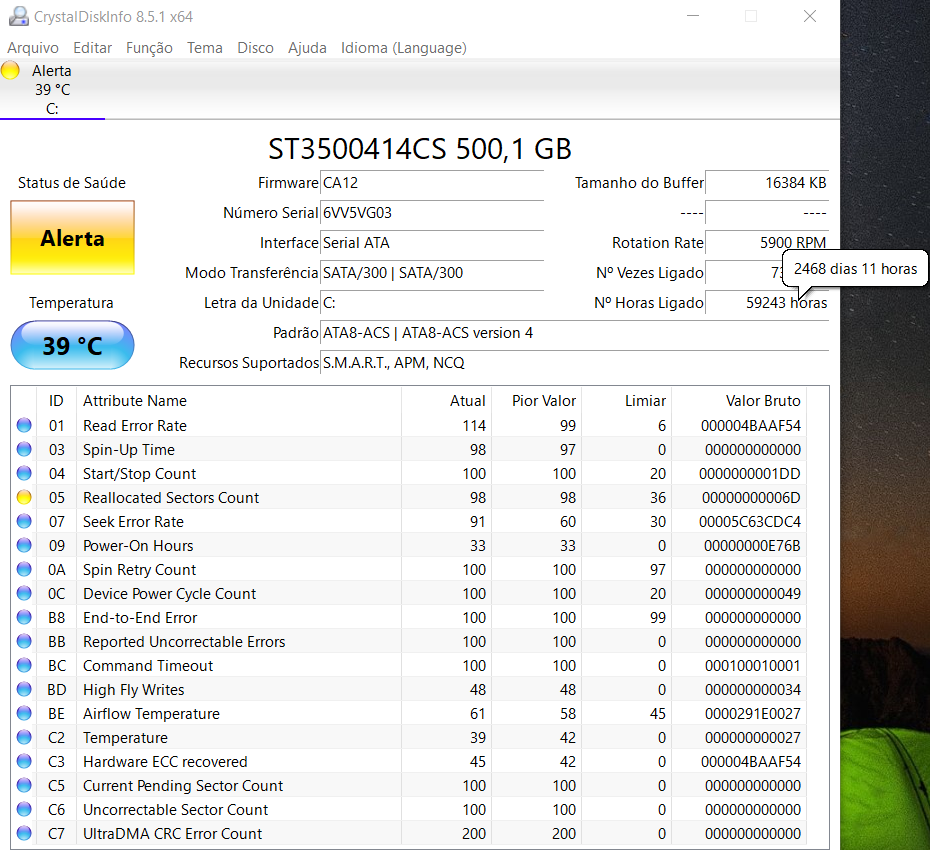The height and width of the screenshot is (850, 930).
Task: Click raw value 00000000E76B of Power-On Hours
Action: coord(752,546)
